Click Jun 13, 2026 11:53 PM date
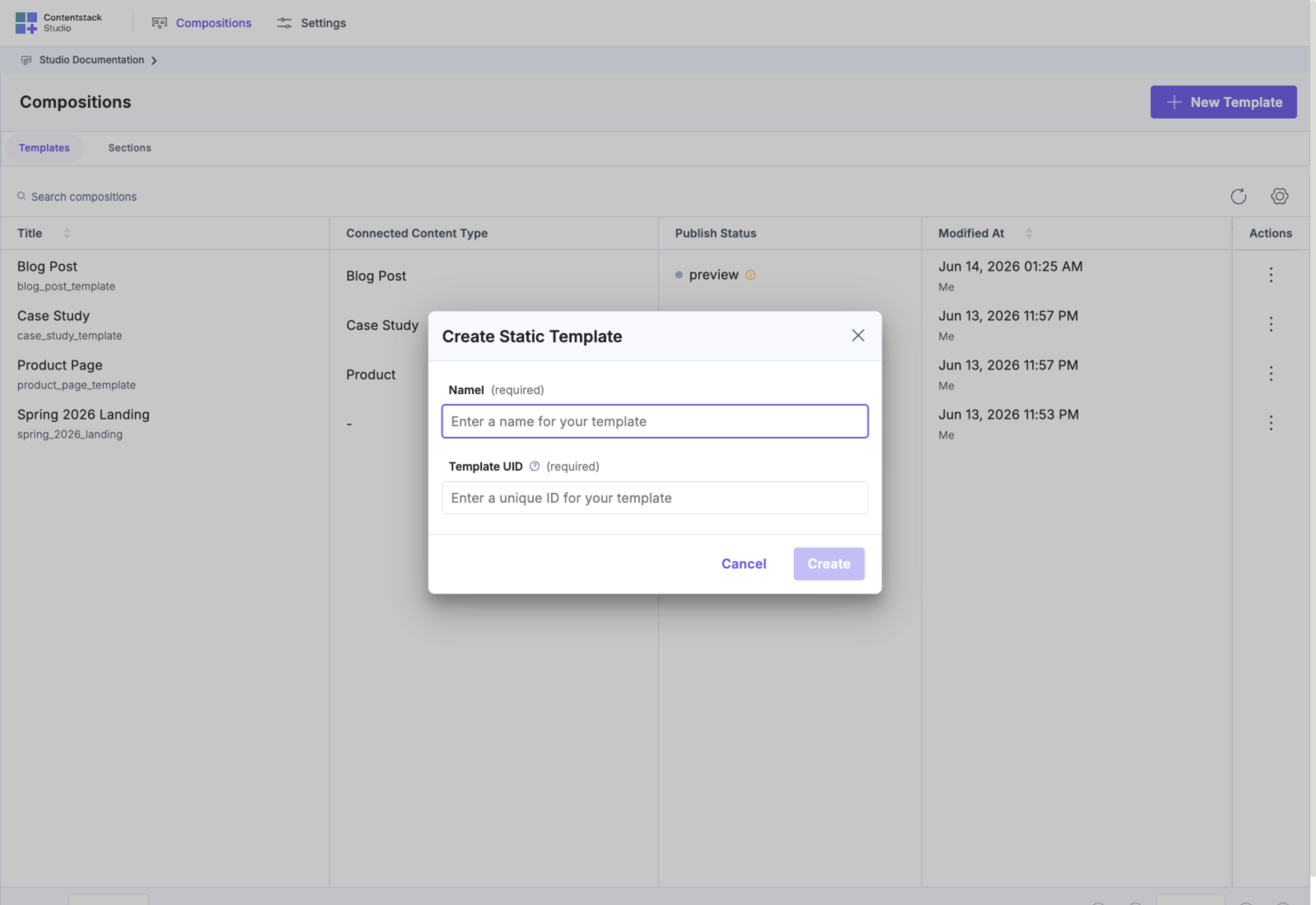This screenshot has width=1316, height=905. (1008, 414)
